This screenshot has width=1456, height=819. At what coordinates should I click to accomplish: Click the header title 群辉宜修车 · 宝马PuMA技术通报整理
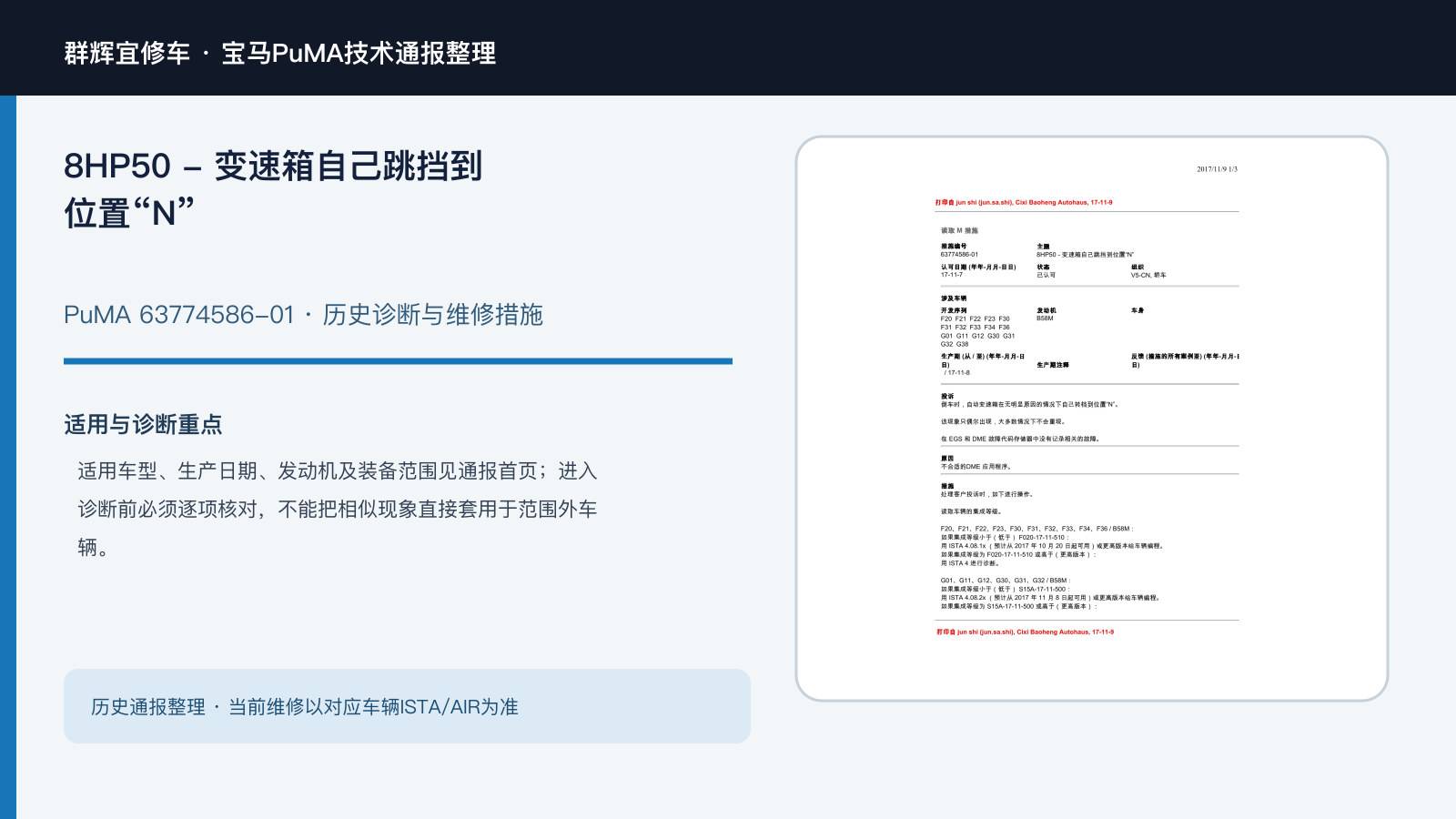[280, 53]
